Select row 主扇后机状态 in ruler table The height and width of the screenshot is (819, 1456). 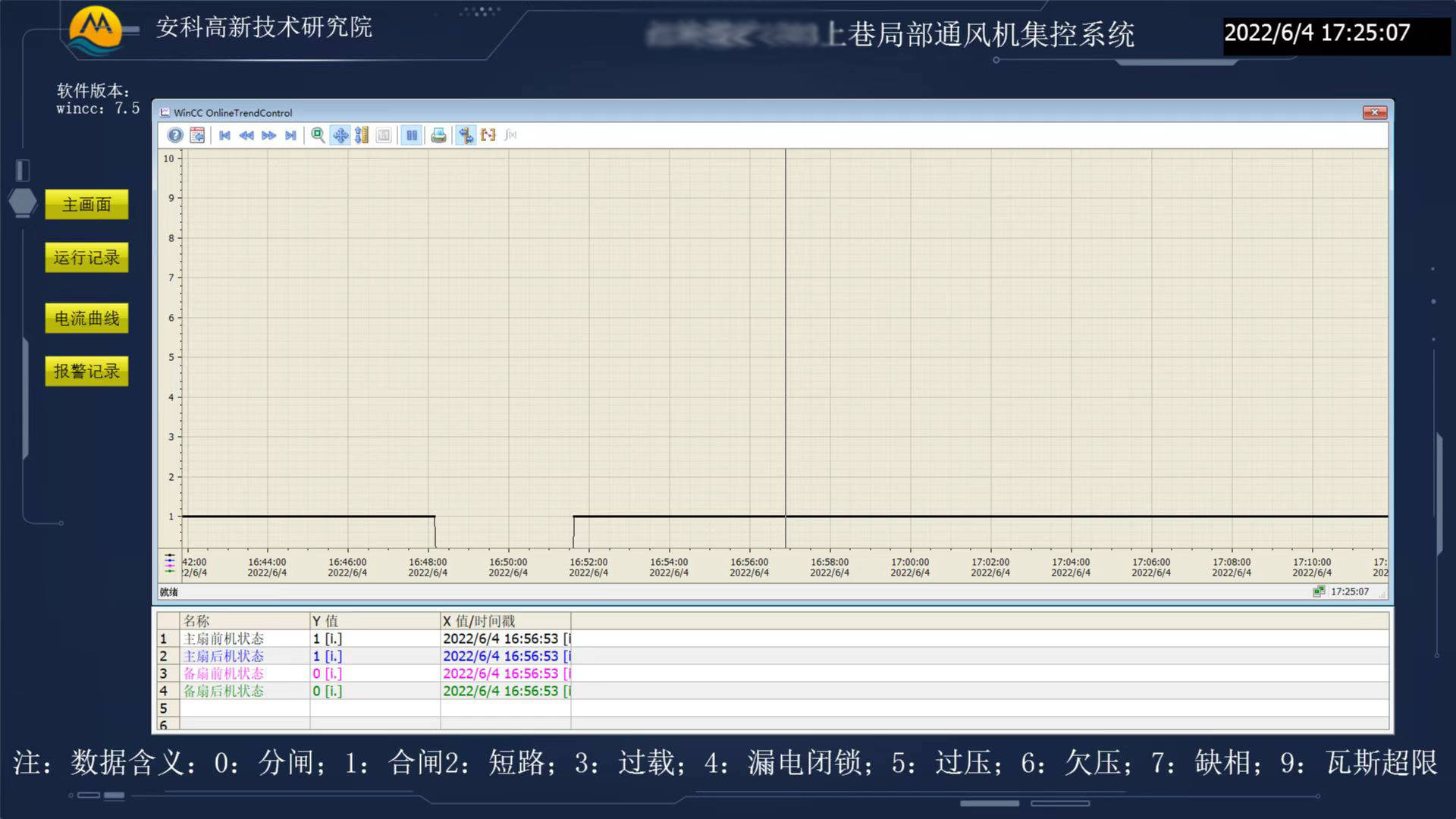(x=773, y=656)
